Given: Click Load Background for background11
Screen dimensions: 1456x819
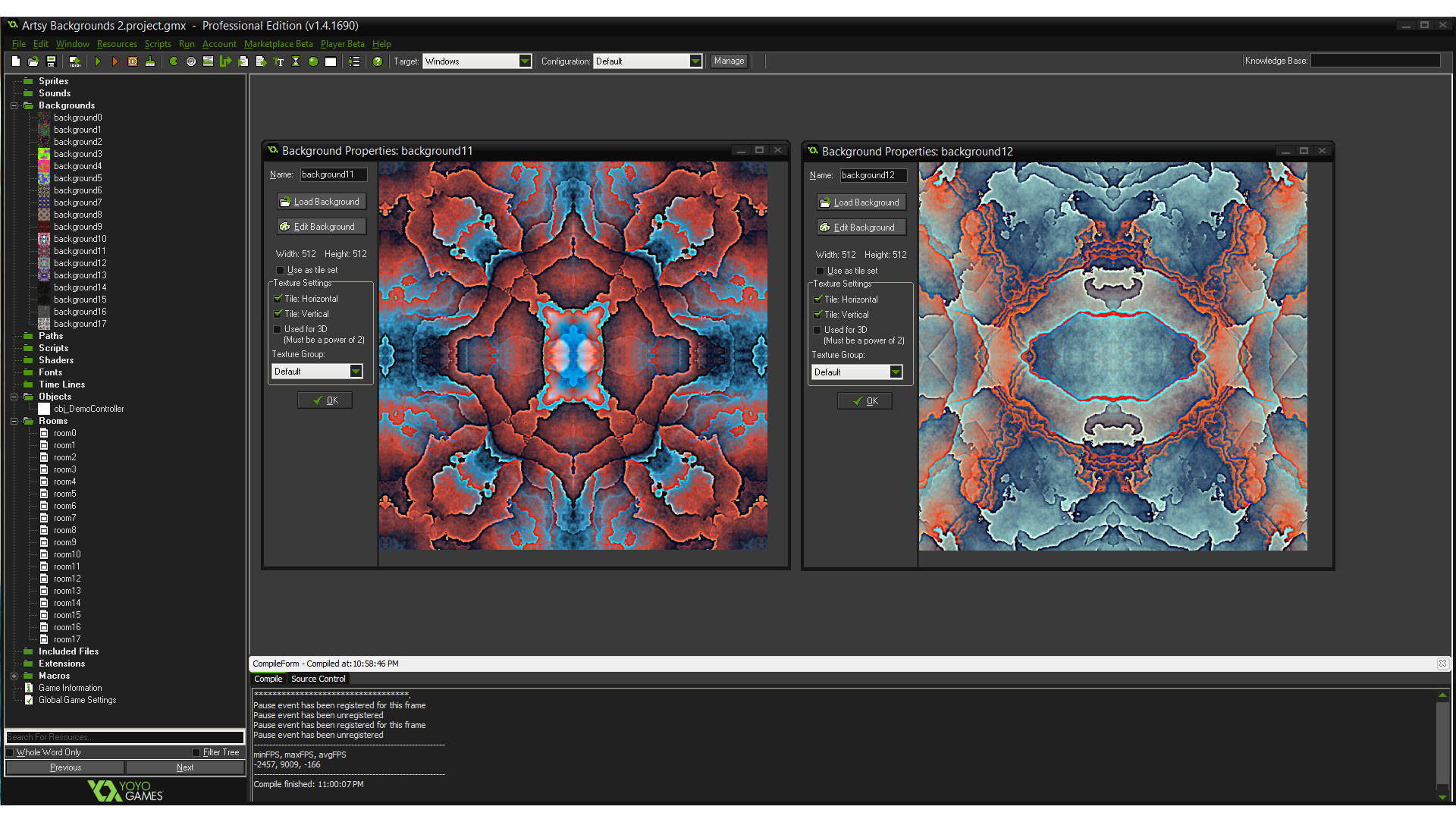Looking at the screenshot, I should click(x=322, y=201).
